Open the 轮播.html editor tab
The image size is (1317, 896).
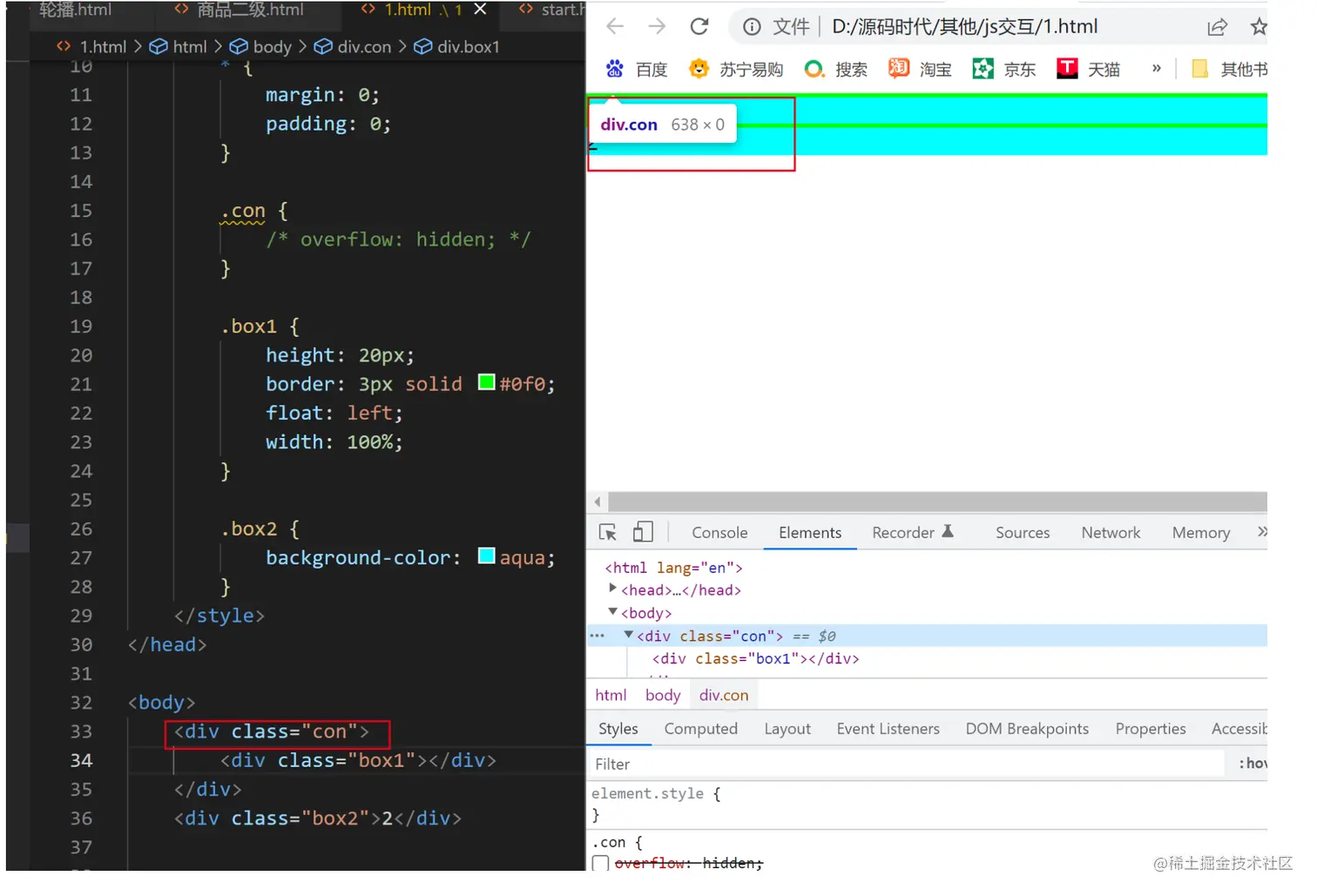point(75,10)
